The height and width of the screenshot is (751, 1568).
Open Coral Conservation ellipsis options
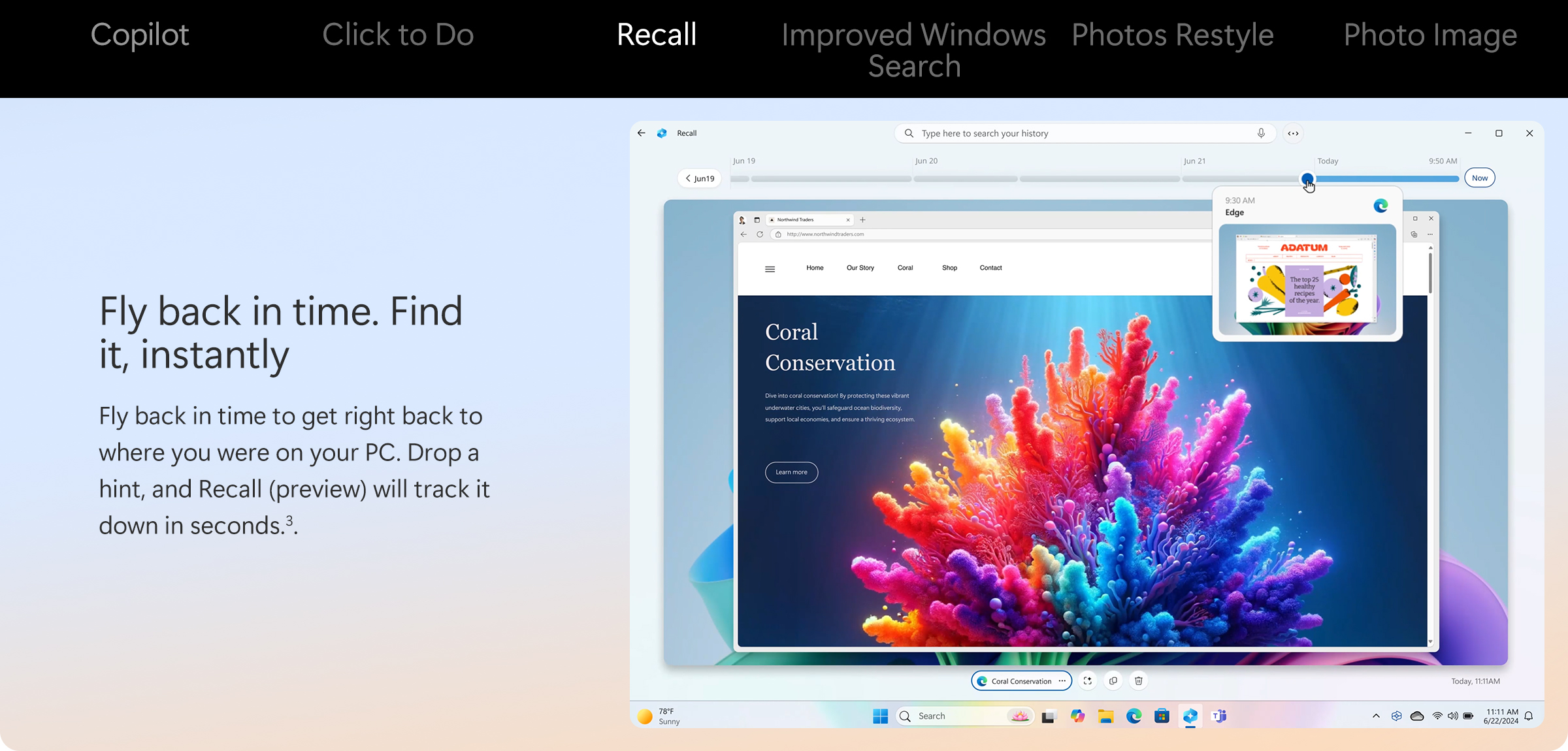pos(1062,680)
